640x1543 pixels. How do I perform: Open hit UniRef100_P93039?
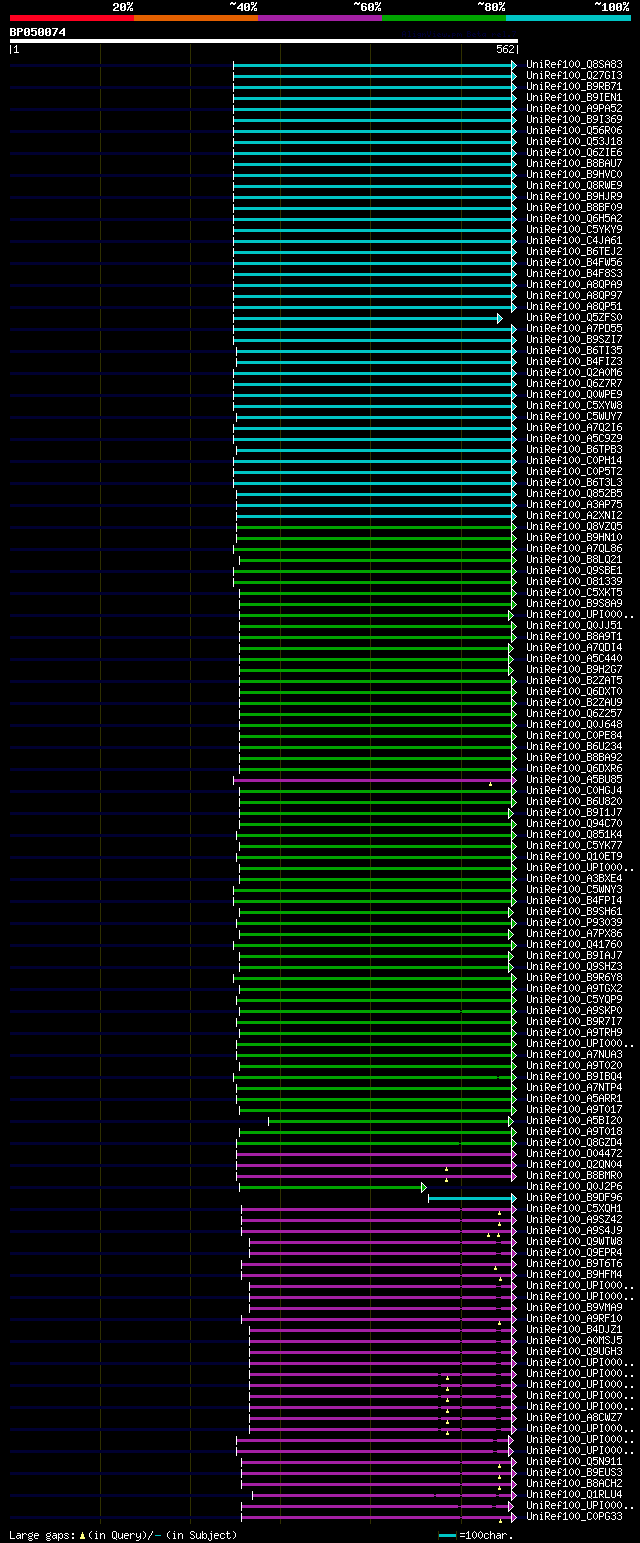coord(574,922)
